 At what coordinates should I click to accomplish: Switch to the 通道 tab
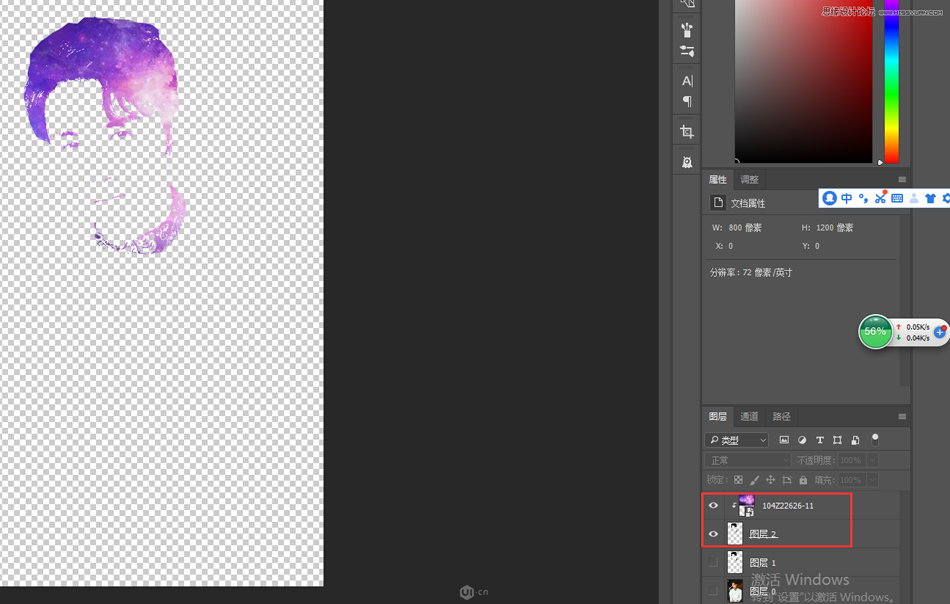(x=749, y=416)
